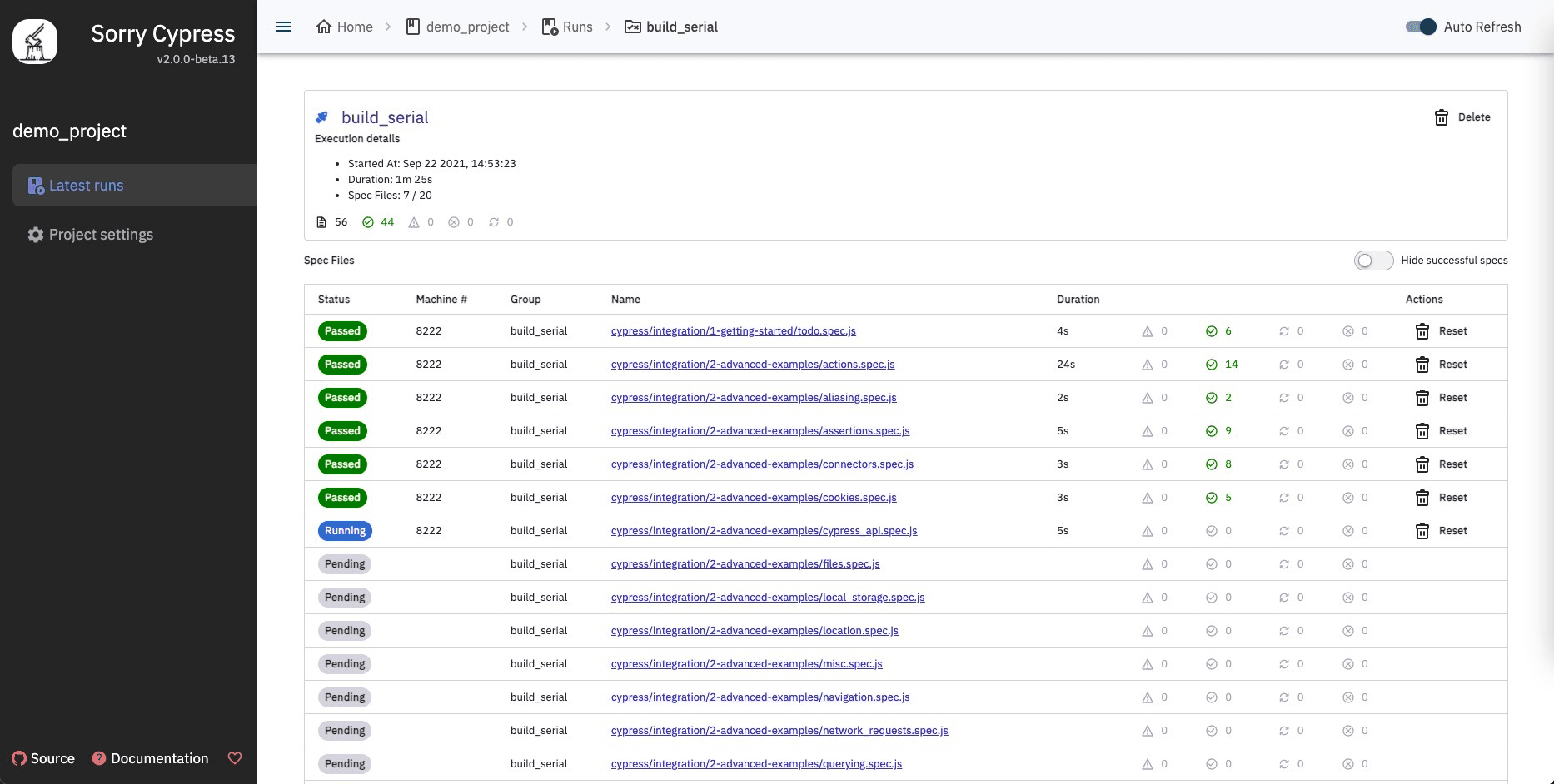Image resolution: width=1554 pixels, height=784 pixels.
Task: Click passed check icon in todo.spec.js row
Action: click(x=1212, y=331)
